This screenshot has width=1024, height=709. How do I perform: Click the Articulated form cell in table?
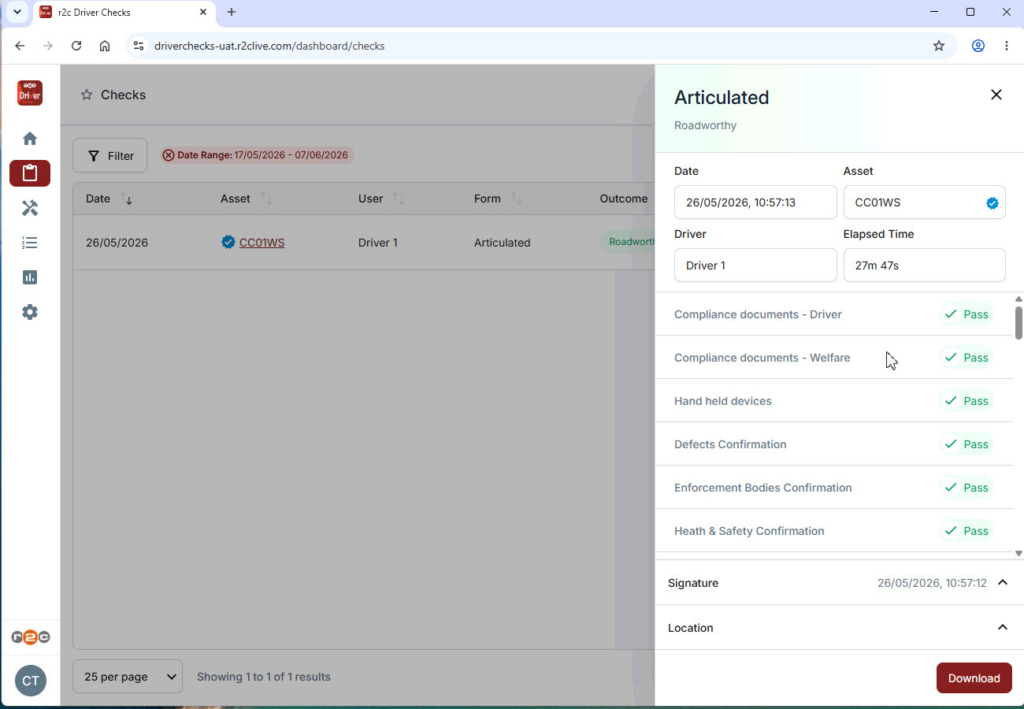click(x=502, y=242)
